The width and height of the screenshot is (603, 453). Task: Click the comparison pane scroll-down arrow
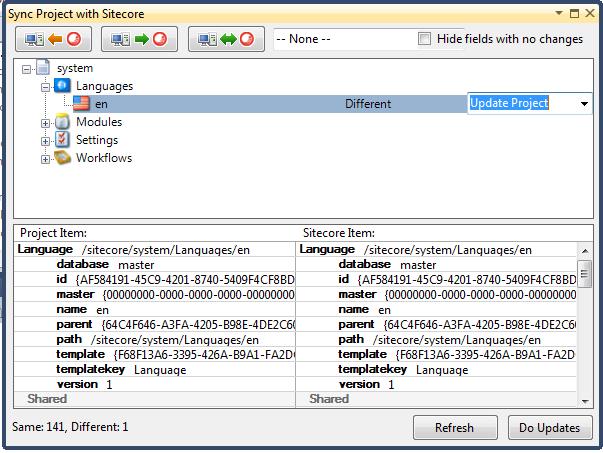(x=585, y=401)
